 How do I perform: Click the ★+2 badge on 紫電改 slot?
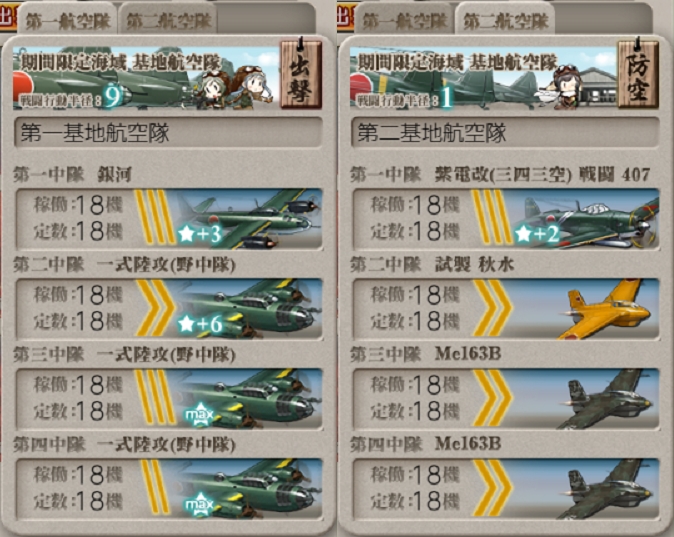(537, 234)
